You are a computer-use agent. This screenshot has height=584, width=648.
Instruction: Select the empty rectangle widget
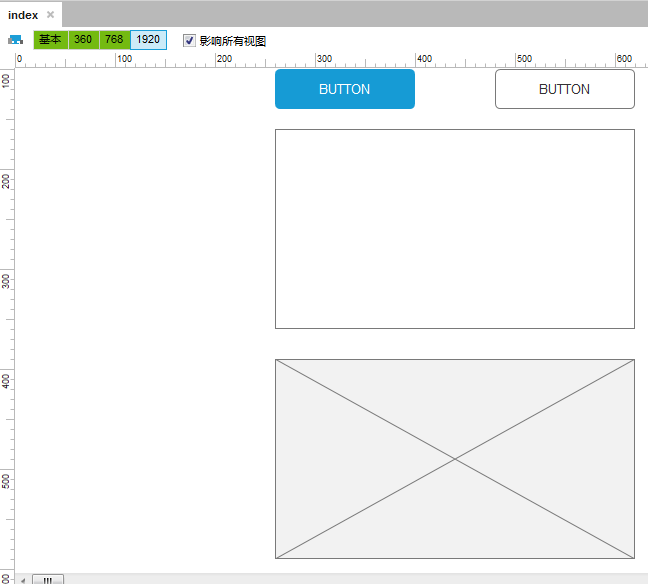[454, 228]
